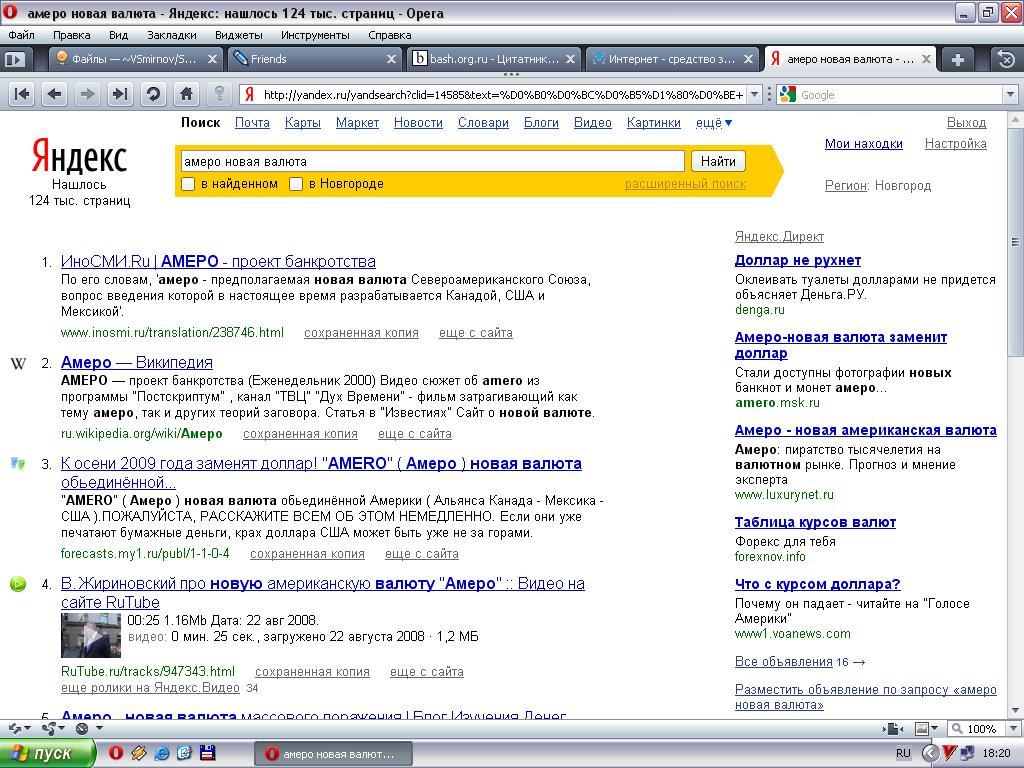Image resolution: width=1024 pixels, height=768 pixels.
Task: Reload the current page
Action: (x=153, y=95)
